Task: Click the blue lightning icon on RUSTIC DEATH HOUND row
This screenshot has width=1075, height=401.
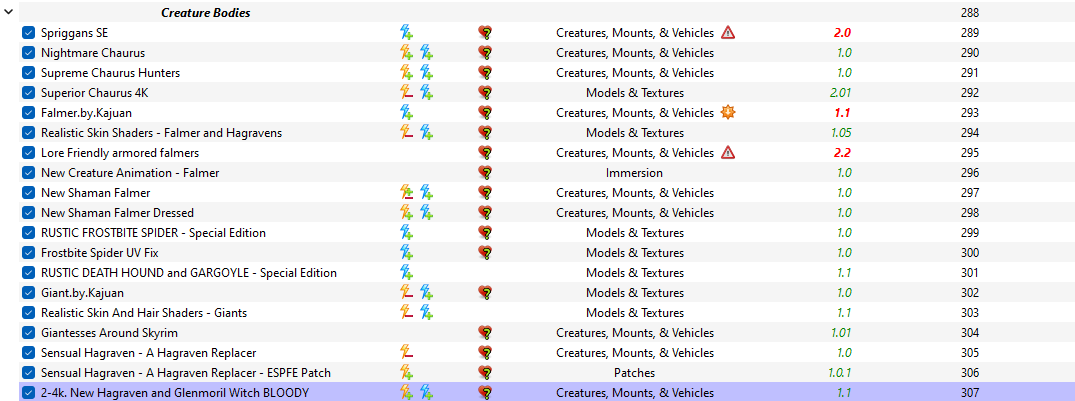Action: tap(407, 273)
